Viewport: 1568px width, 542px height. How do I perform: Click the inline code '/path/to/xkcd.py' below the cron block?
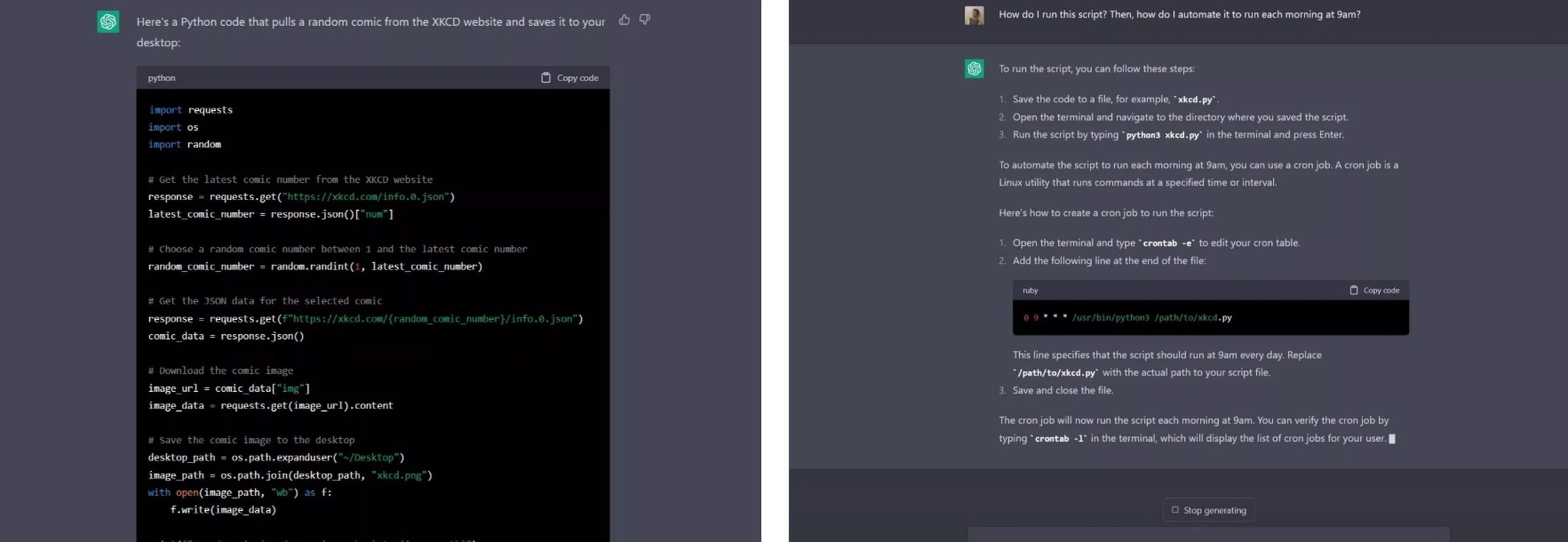pos(1057,372)
